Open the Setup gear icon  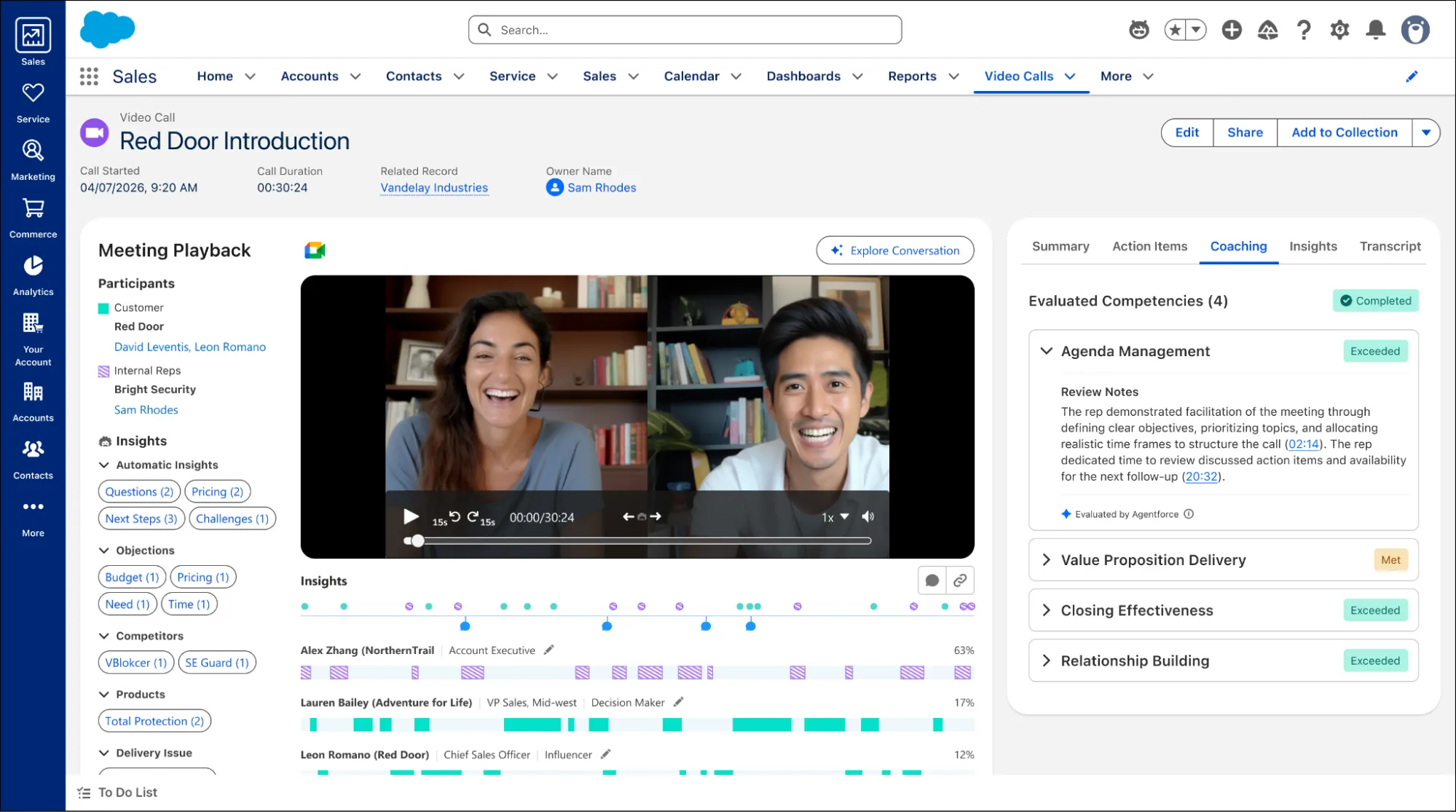(1339, 30)
